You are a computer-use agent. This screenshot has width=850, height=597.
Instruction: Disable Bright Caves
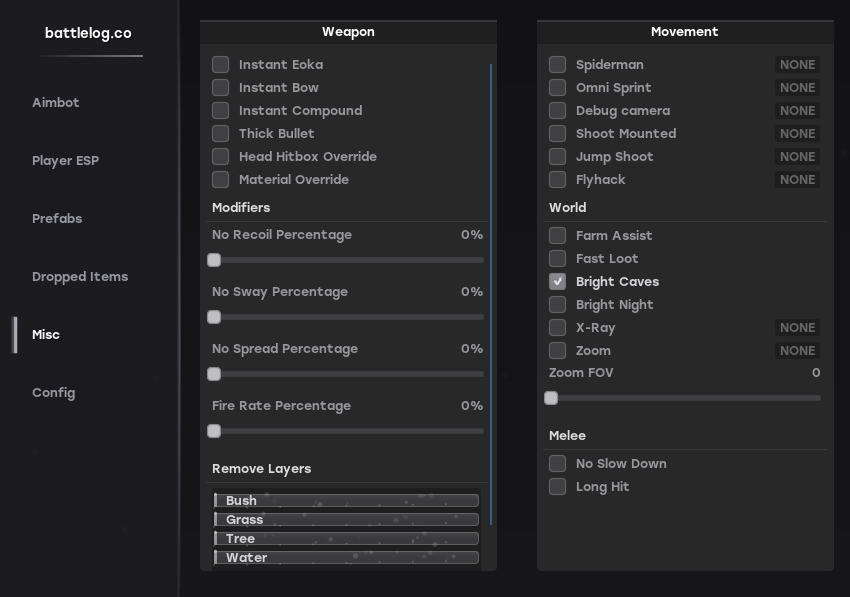coord(557,281)
